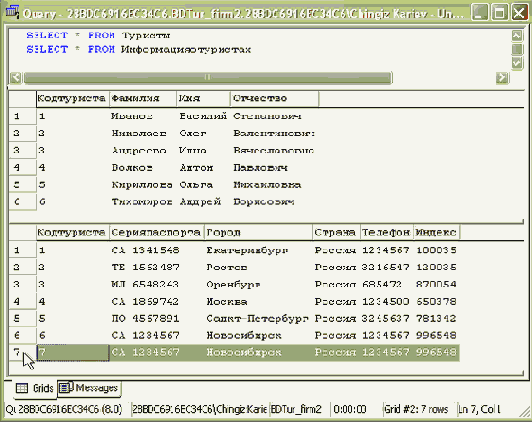Minimize the Query window
This screenshot has width=532, height=422.
[480, 13]
